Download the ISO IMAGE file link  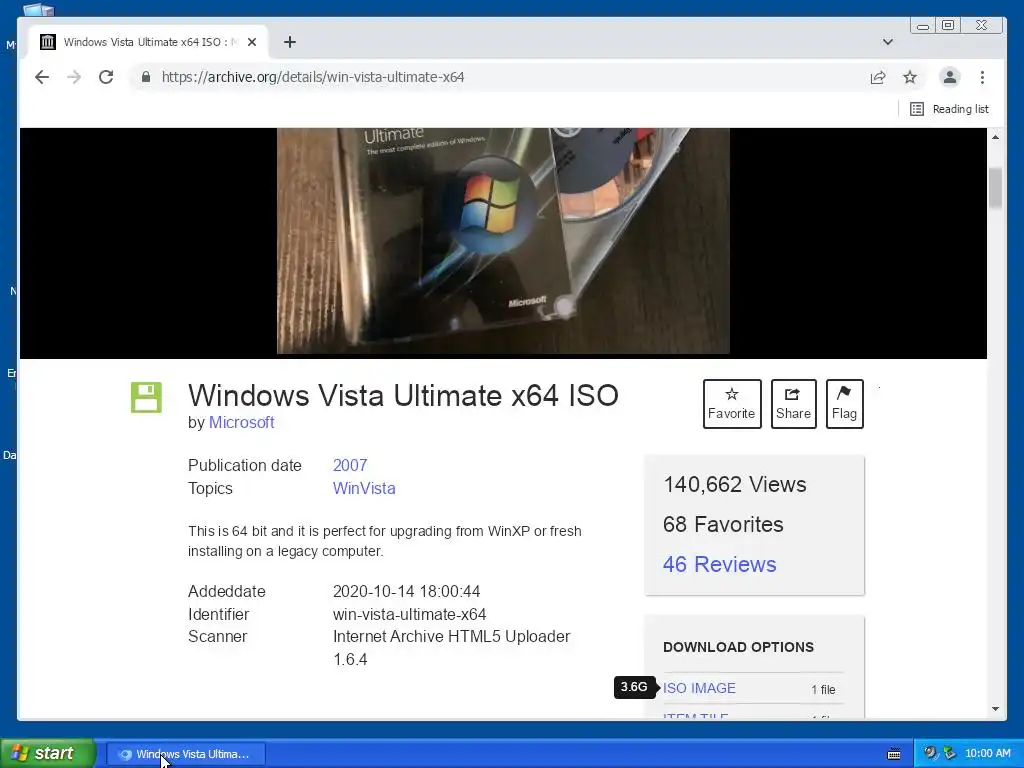(x=699, y=688)
